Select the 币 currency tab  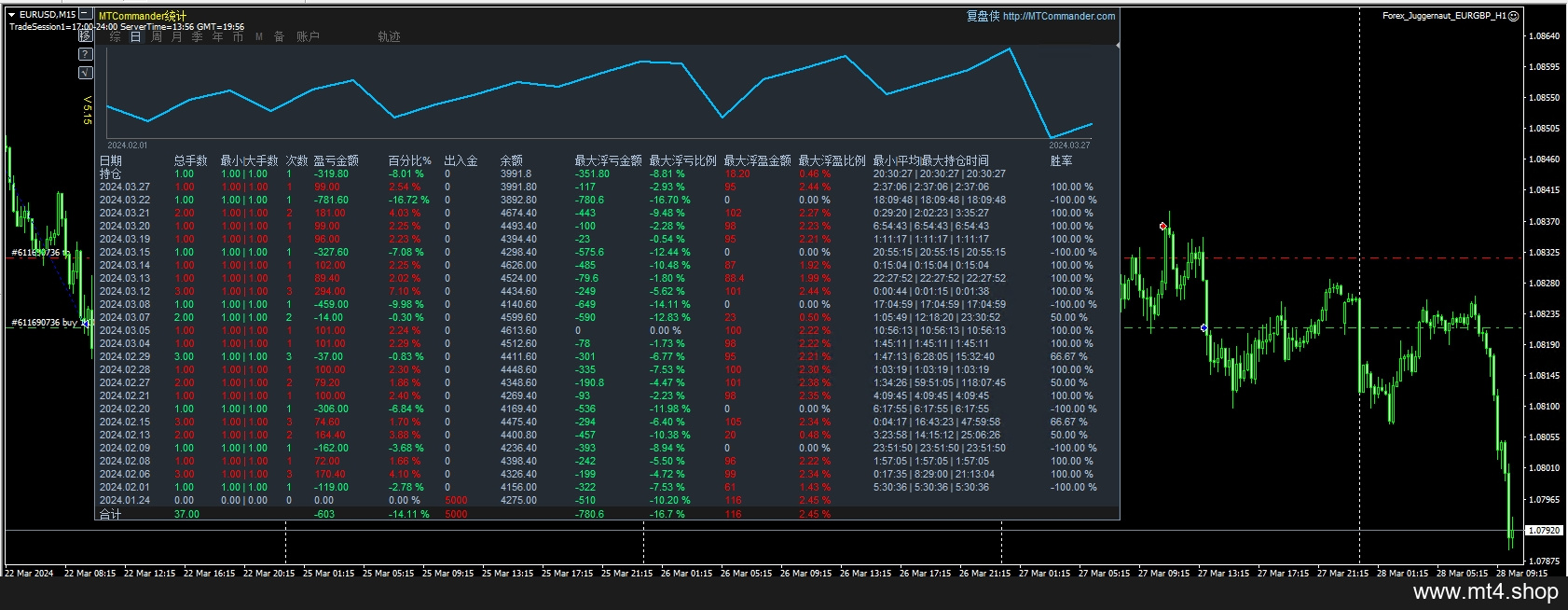coord(238,36)
